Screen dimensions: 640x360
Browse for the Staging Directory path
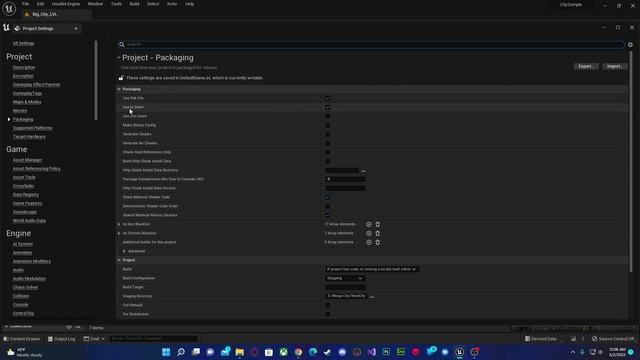coord(372,296)
